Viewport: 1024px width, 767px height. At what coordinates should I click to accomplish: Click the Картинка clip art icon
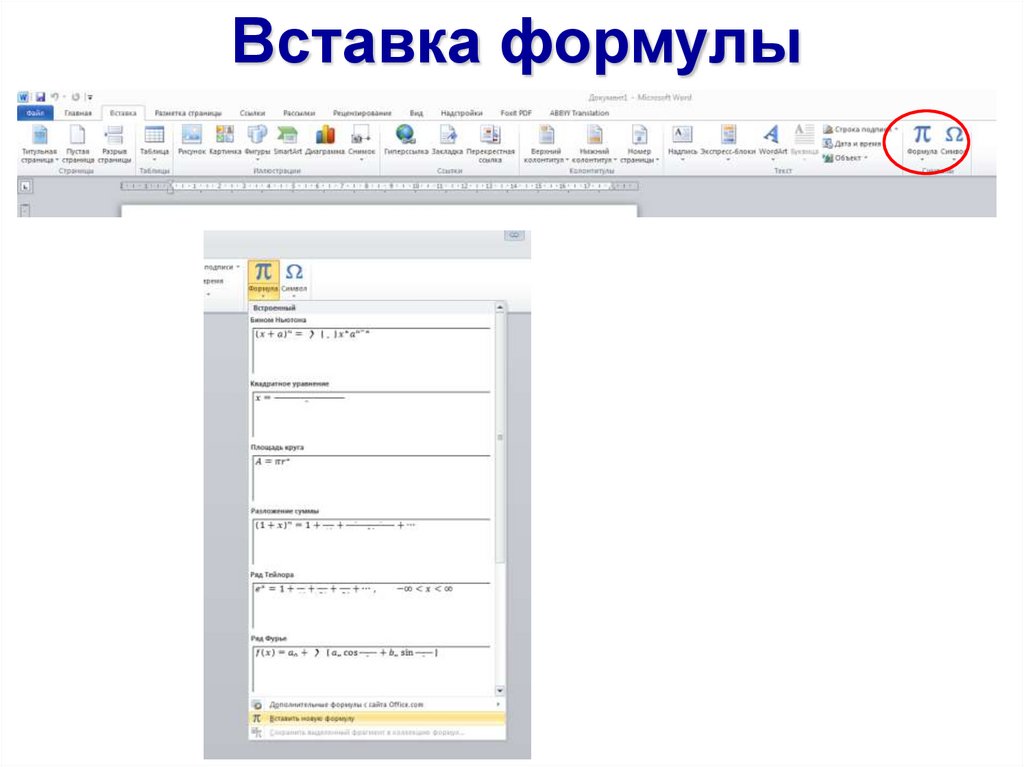[x=225, y=135]
